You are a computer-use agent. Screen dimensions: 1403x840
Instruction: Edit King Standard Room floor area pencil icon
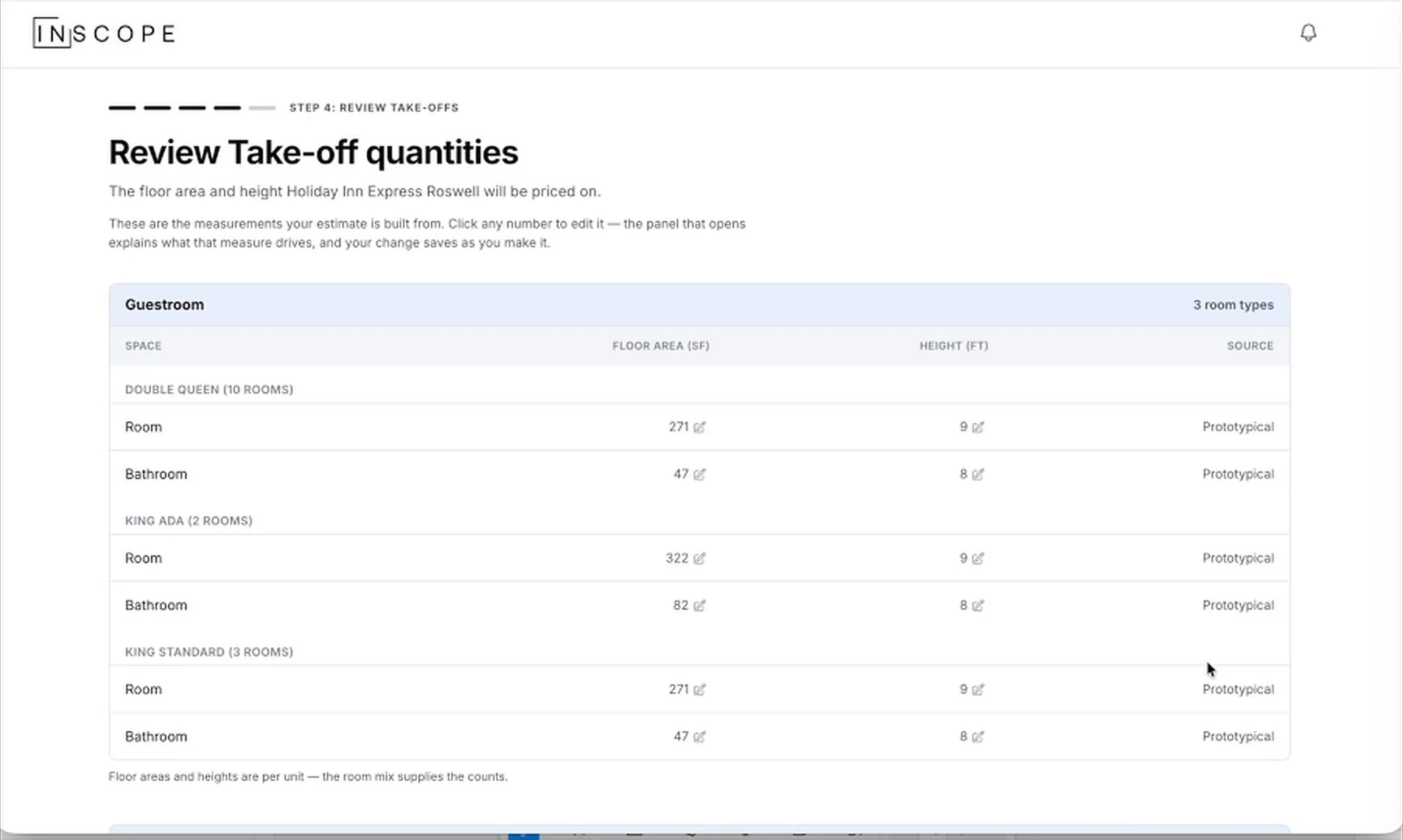click(x=699, y=689)
